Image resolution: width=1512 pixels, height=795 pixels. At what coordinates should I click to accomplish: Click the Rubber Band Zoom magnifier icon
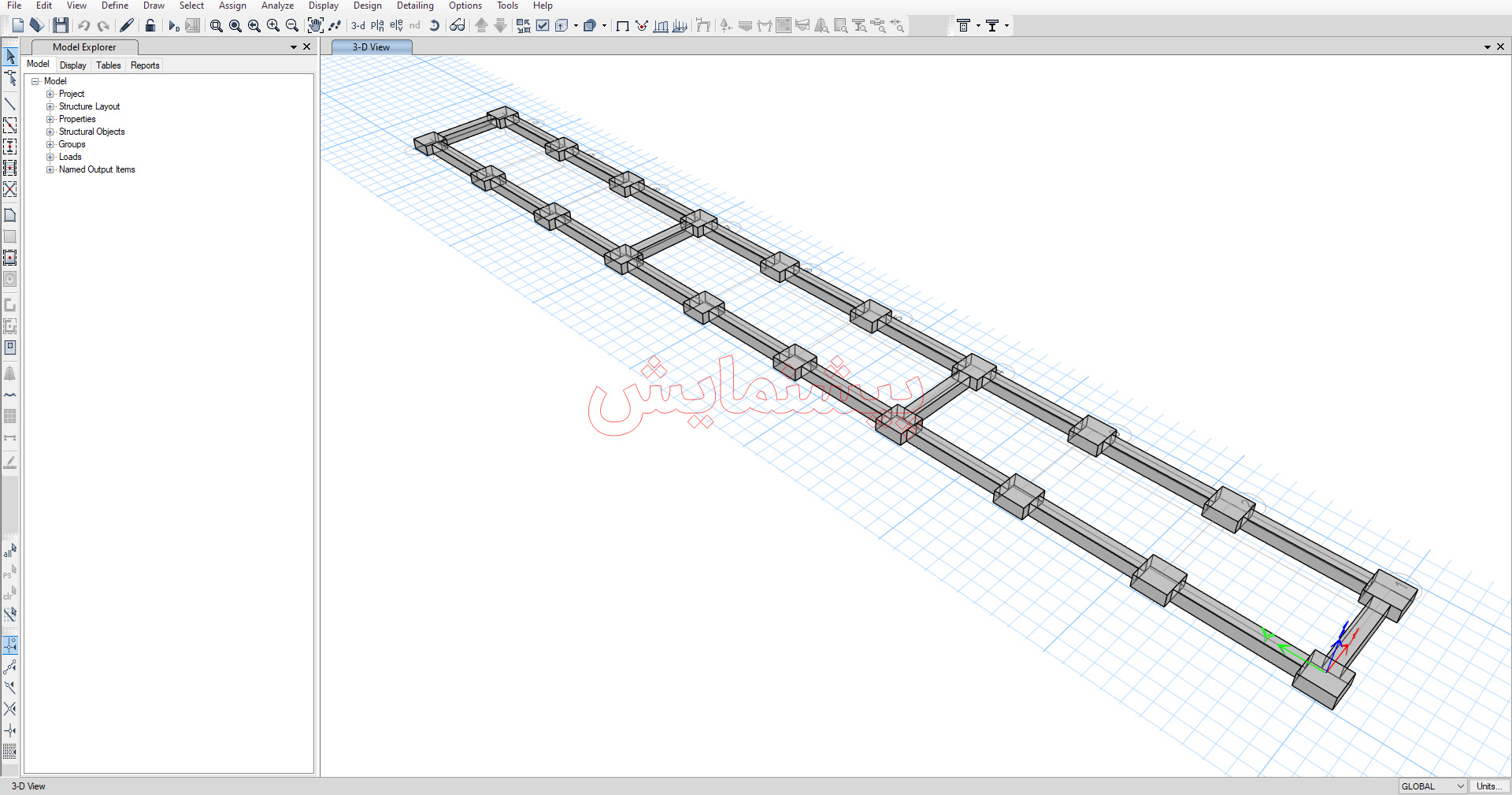coord(217,26)
